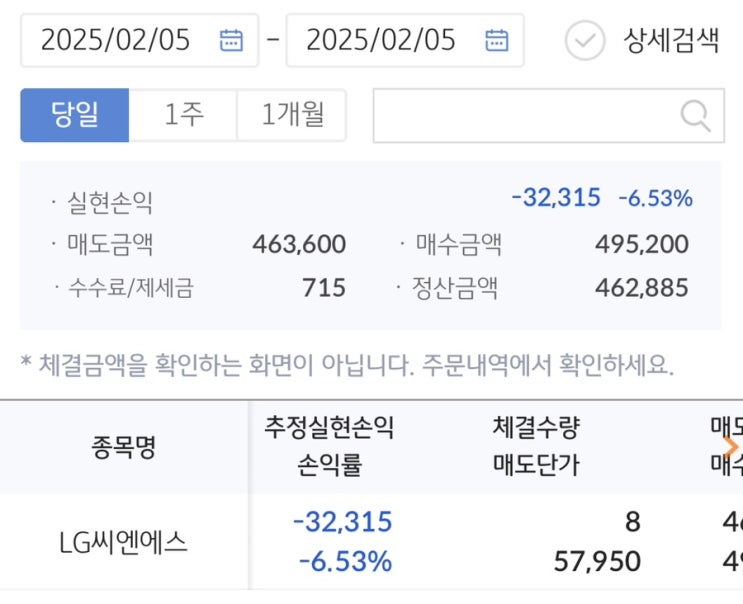The image size is (743, 604).
Task: Switch to the 1주 period tab
Action: click(183, 115)
